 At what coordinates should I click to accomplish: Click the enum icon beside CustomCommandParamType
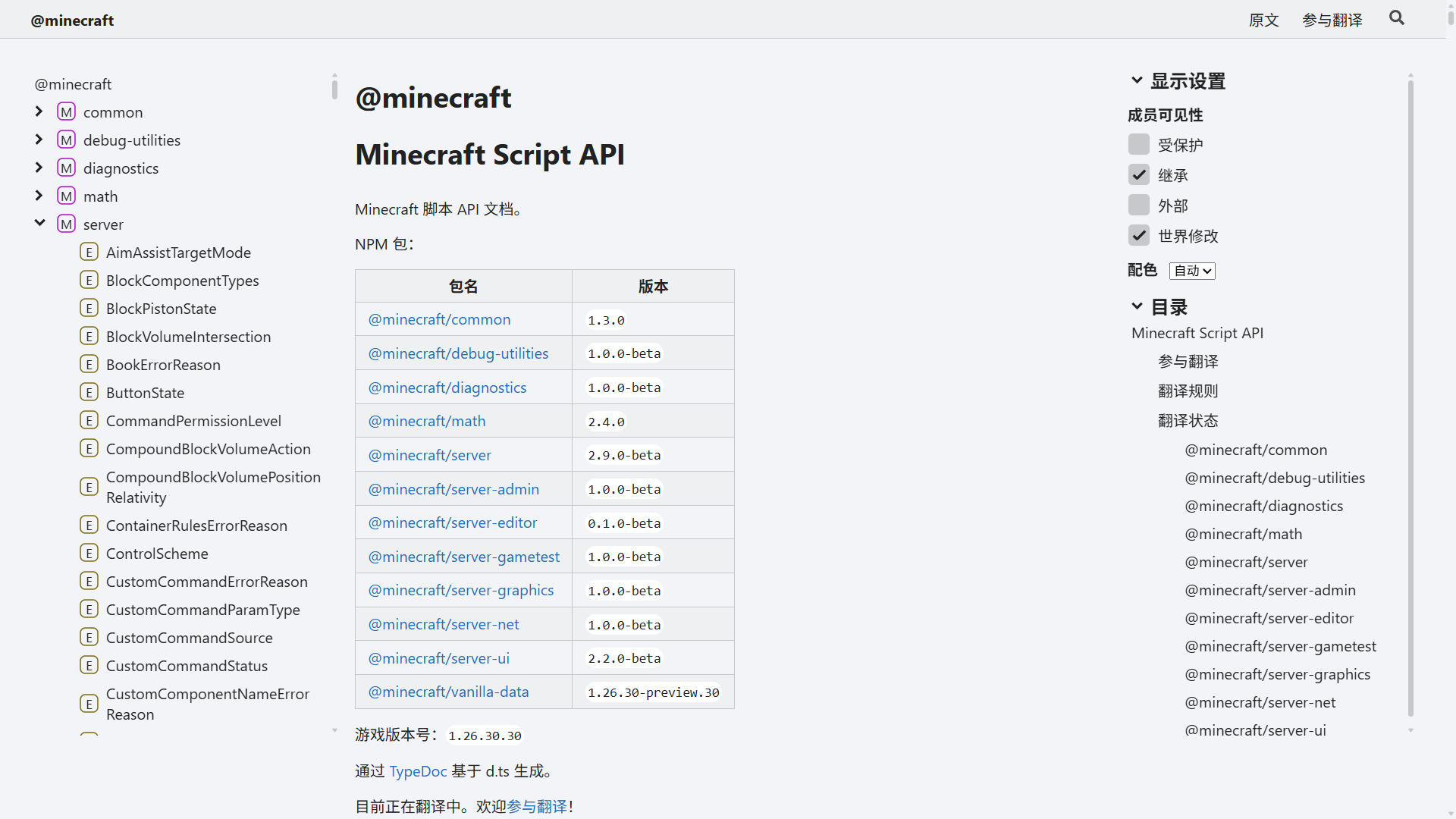click(x=89, y=610)
